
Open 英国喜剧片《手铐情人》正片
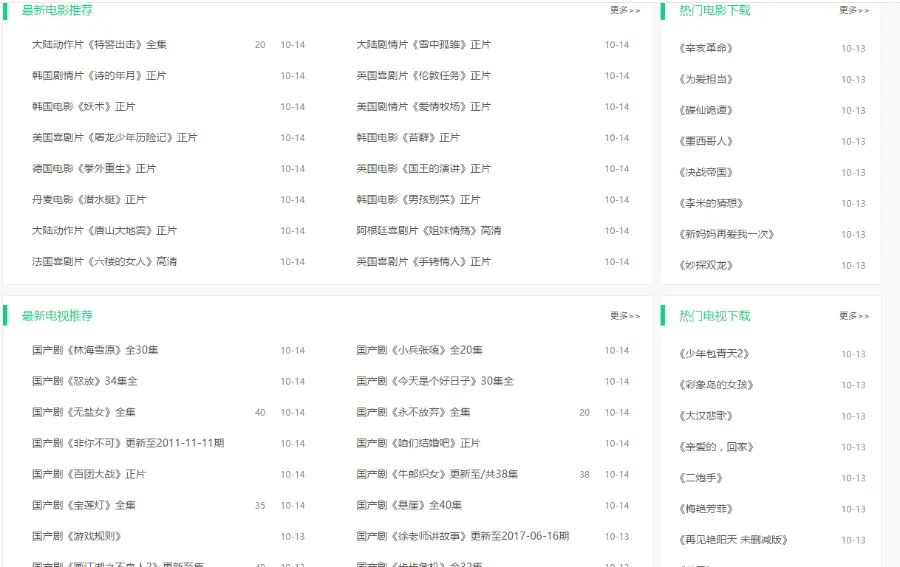point(424,262)
